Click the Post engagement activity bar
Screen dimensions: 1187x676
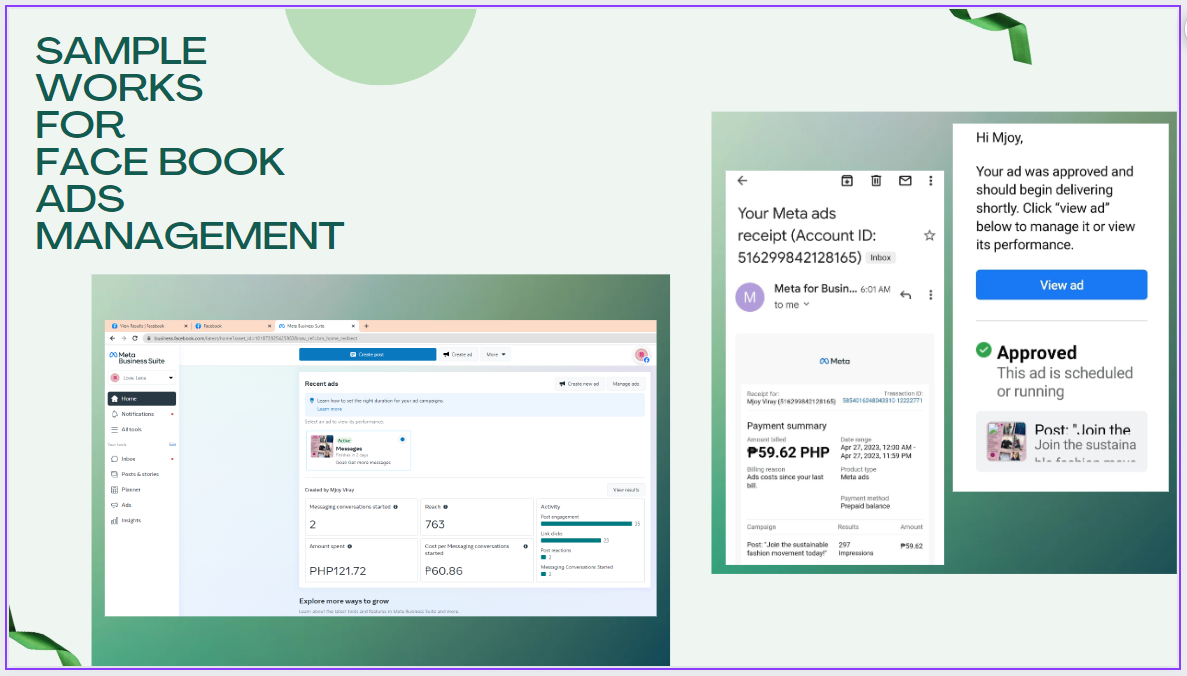coord(586,524)
